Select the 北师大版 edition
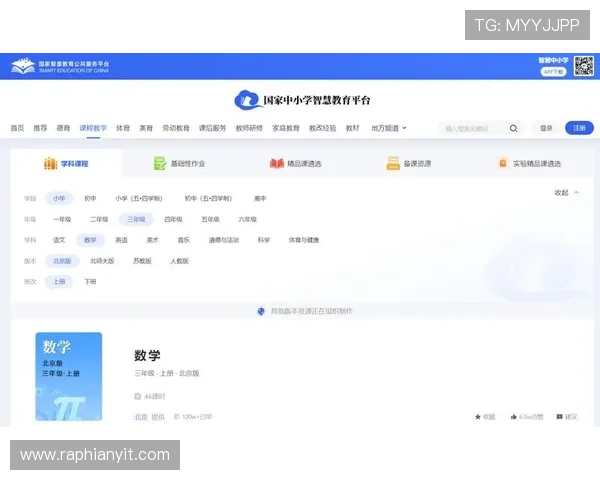600x480 pixels. 102,261
